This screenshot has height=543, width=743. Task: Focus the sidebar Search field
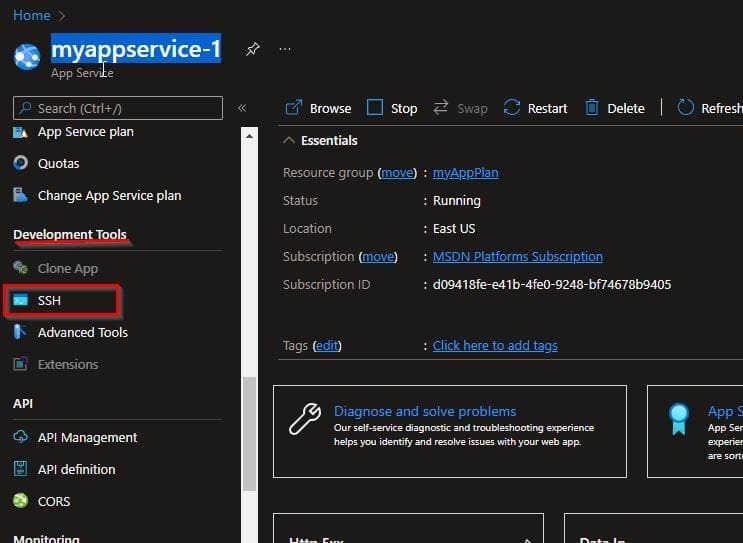point(125,108)
